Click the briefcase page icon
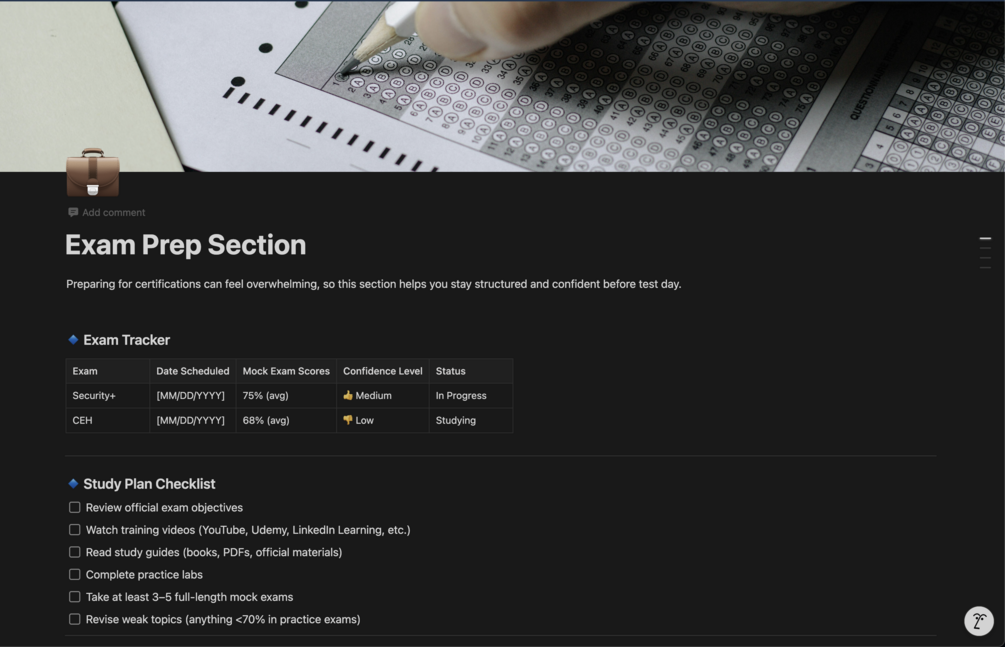This screenshot has width=1005, height=647. (93, 173)
